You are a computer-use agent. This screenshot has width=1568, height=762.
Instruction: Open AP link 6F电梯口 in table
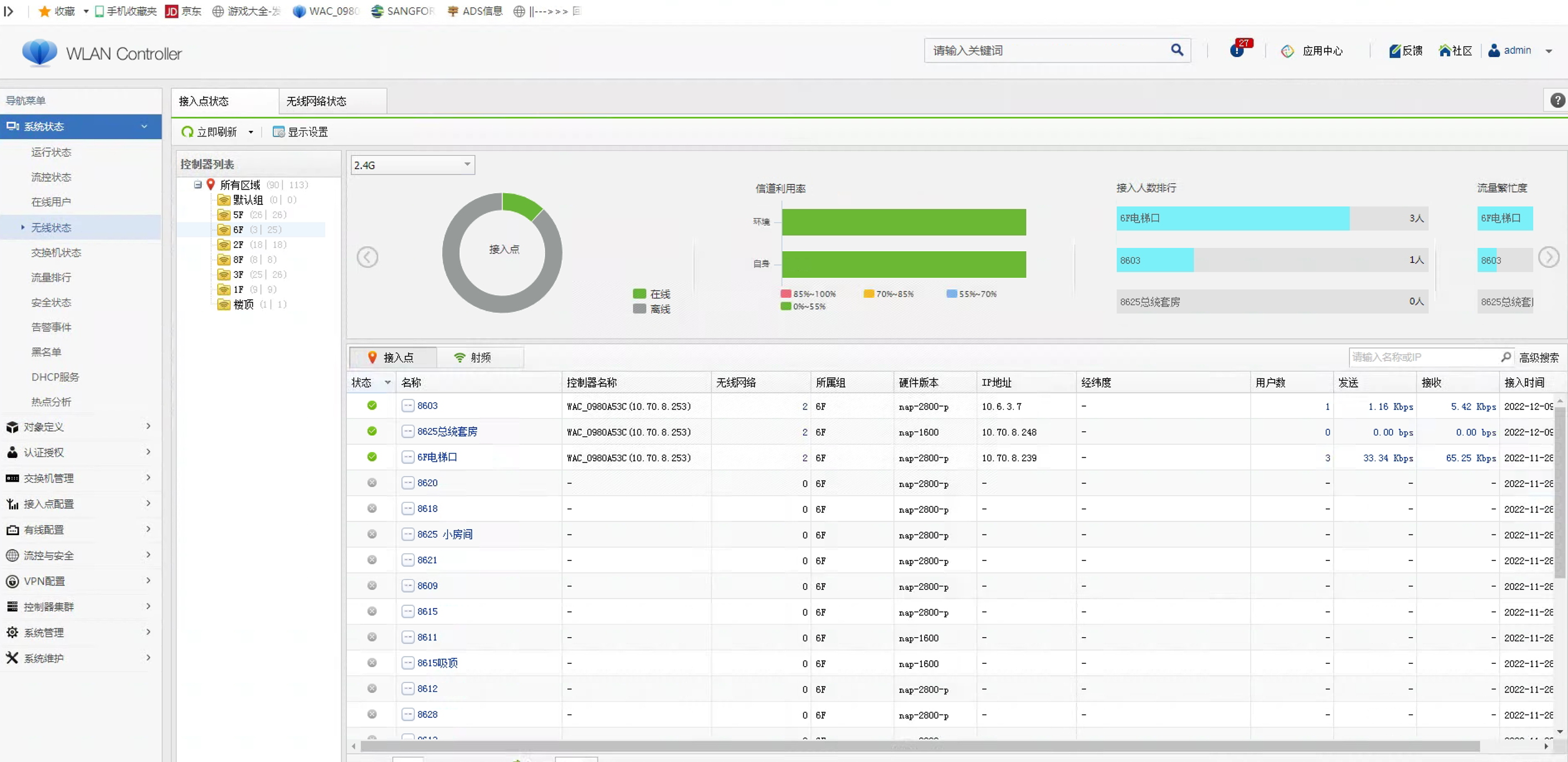437,457
